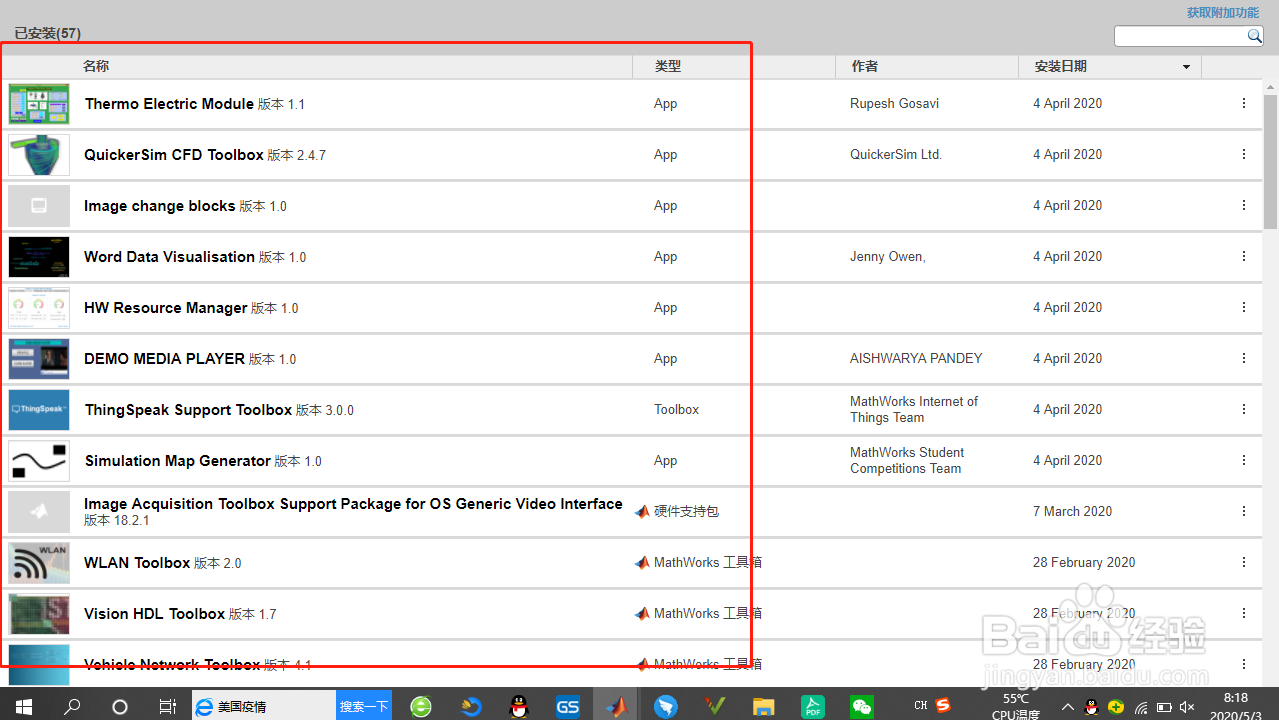Click Thermo Electric Module thumbnail
The height and width of the screenshot is (720, 1279).
click(39, 104)
